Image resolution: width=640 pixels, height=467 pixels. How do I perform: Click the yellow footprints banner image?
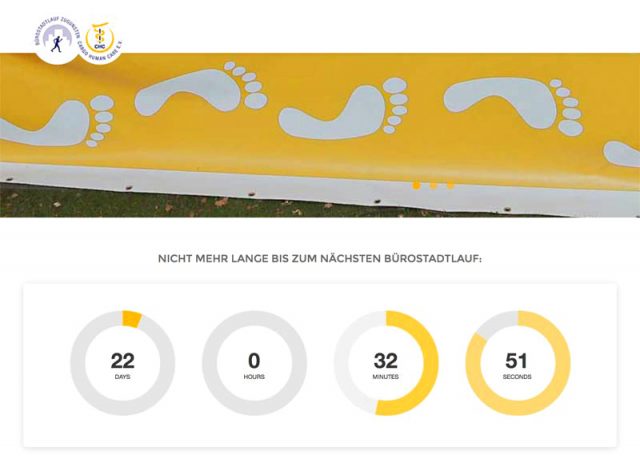(320, 135)
